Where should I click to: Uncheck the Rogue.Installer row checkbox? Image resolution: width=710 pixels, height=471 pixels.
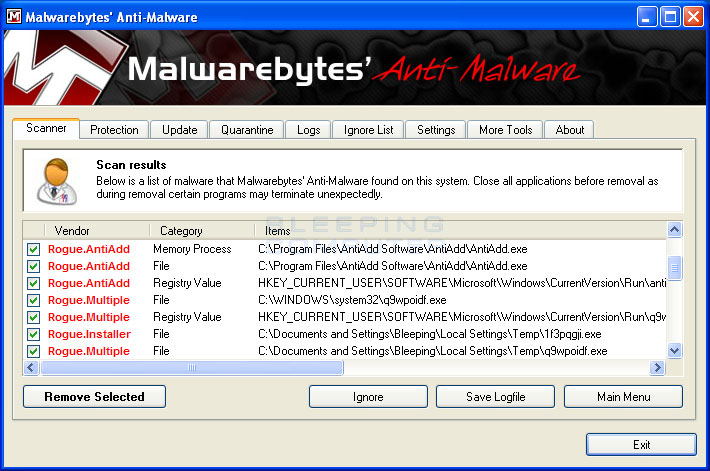pyautogui.click(x=33, y=334)
